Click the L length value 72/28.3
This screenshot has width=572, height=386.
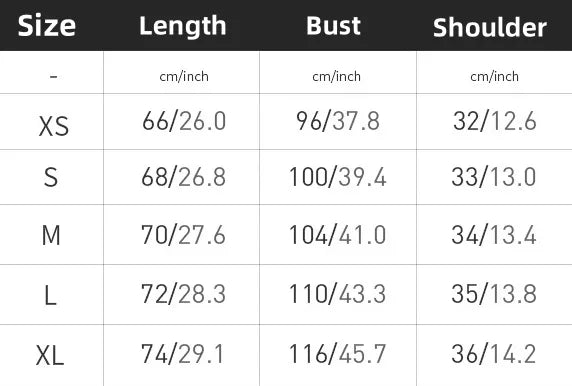click(183, 294)
